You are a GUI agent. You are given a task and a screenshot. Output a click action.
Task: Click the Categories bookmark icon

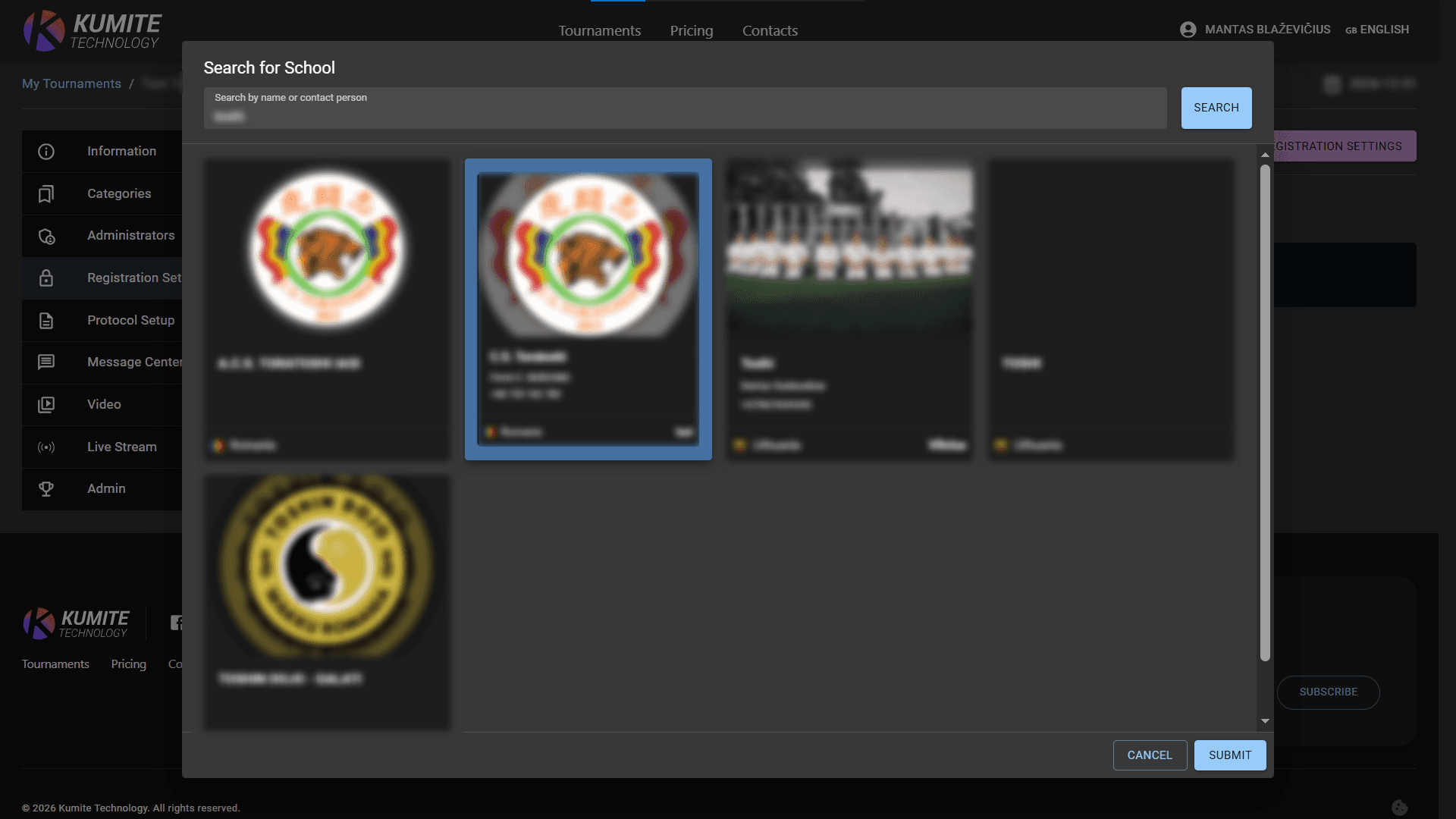pyautogui.click(x=46, y=194)
